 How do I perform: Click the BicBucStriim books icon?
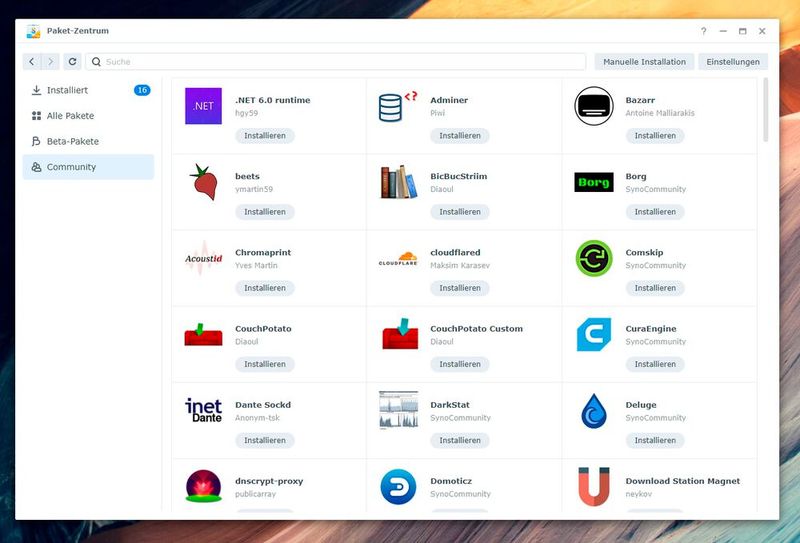(x=398, y=182)
